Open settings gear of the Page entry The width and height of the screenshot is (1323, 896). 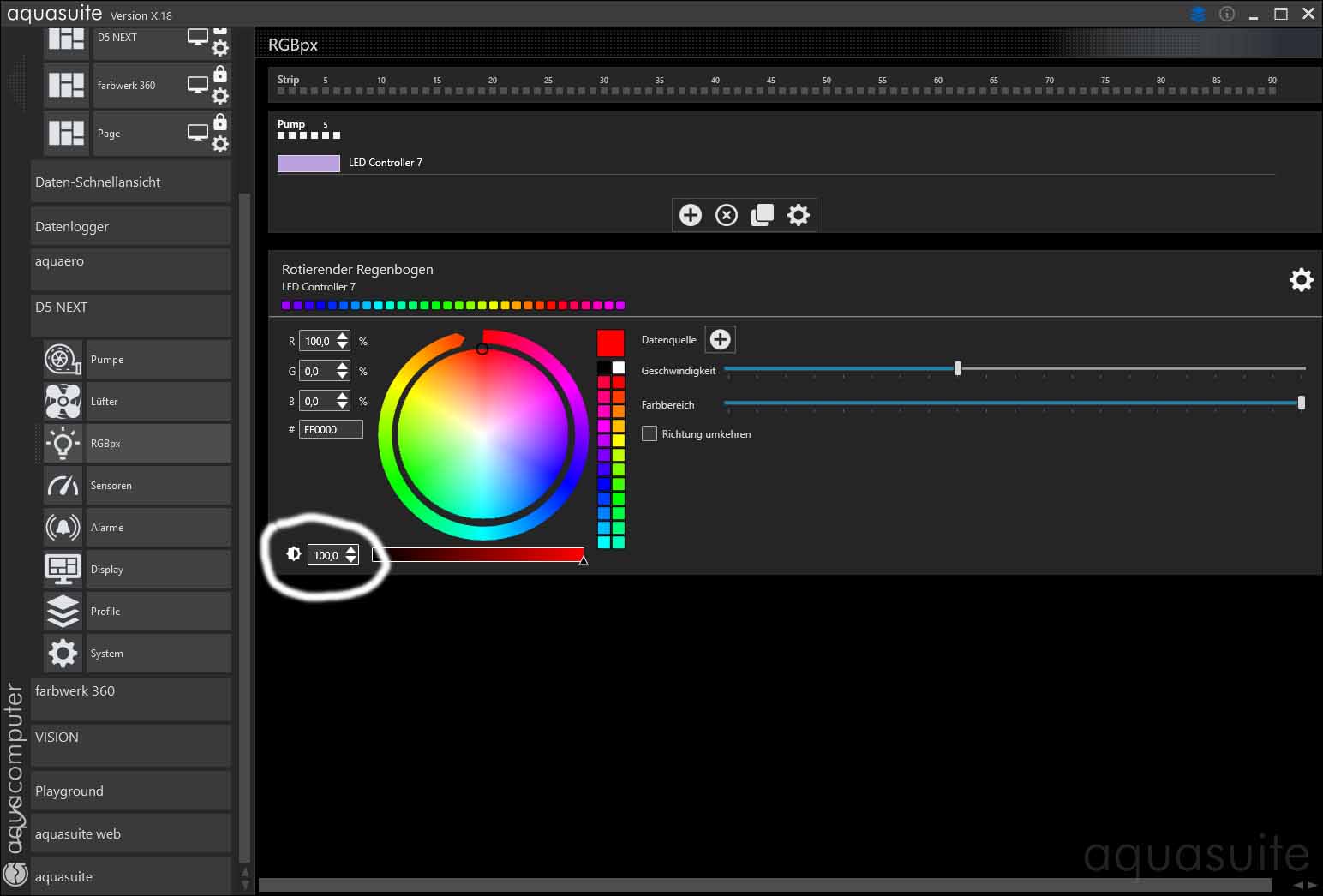(x=220, y=144)
